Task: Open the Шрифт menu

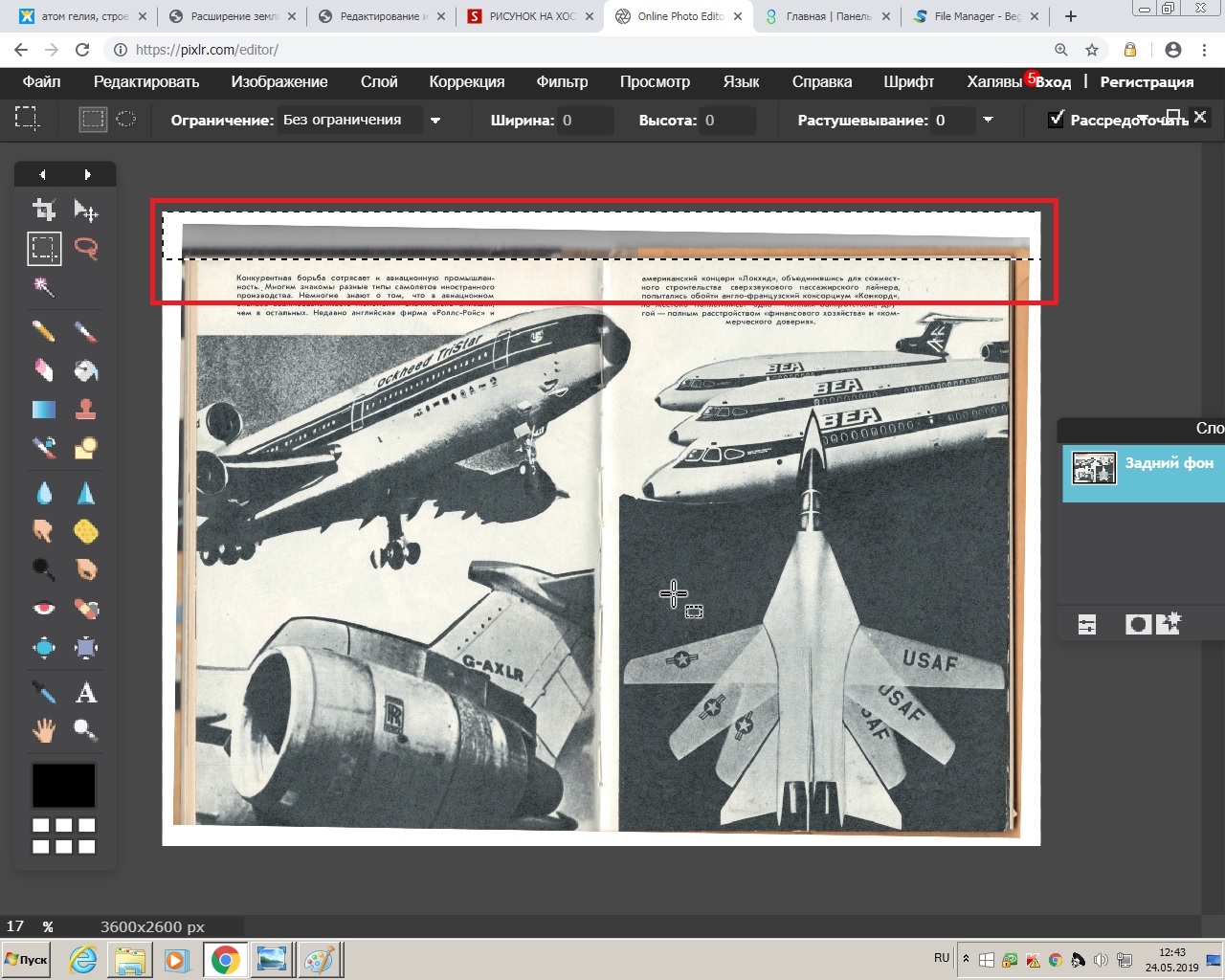Action: (909, 81)
